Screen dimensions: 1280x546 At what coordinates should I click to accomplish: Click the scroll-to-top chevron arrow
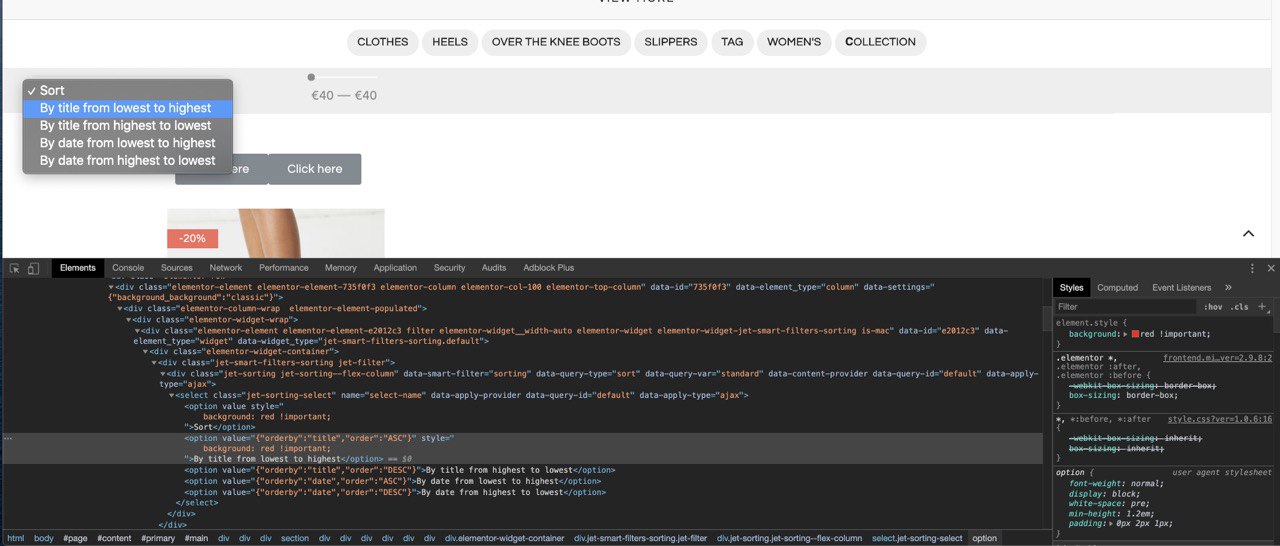click(x=1248, y=234)
